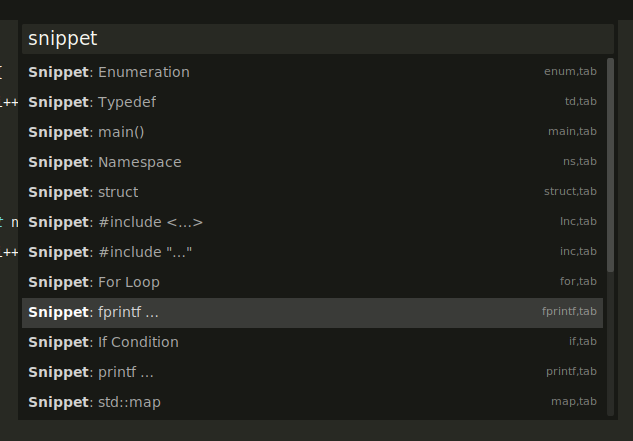Image resolution: width=633 pixels, height=441 pixels.
Task: Click the snippet search input field
Action: point(317,39)
